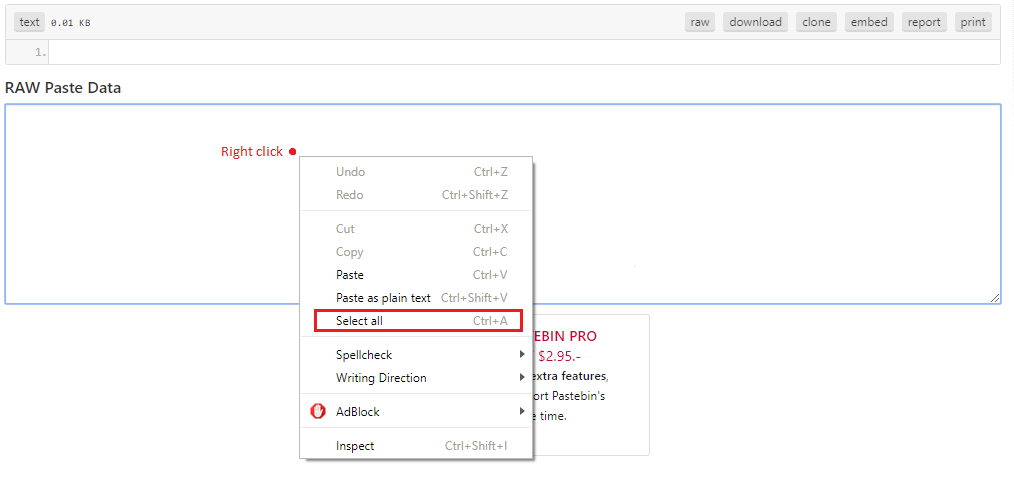Click the raw button

point(700,22)
